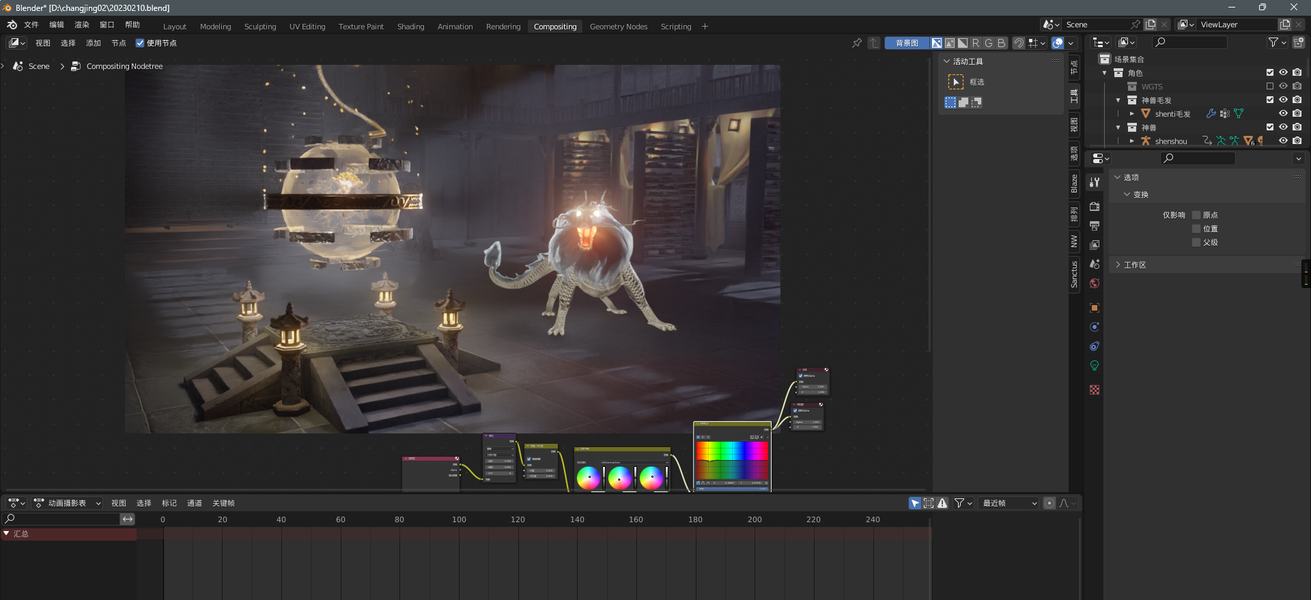Open the Physics properties tab icon
This screenshot has height=600, width=1311.
coord(1094,327)
